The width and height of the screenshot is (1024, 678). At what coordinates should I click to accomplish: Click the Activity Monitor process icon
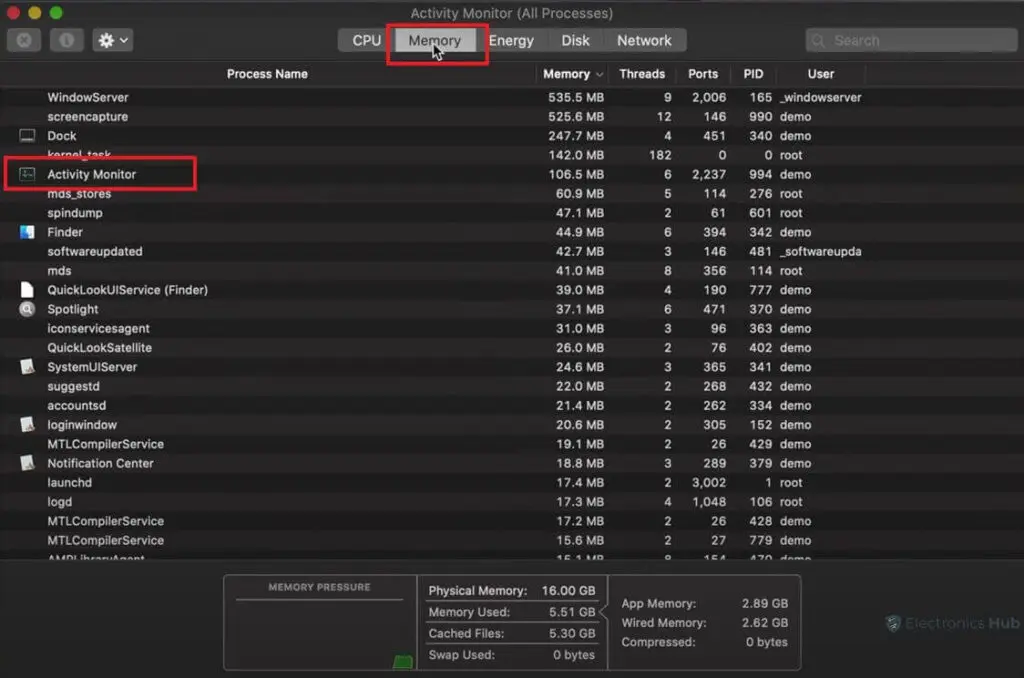point(27,174)
